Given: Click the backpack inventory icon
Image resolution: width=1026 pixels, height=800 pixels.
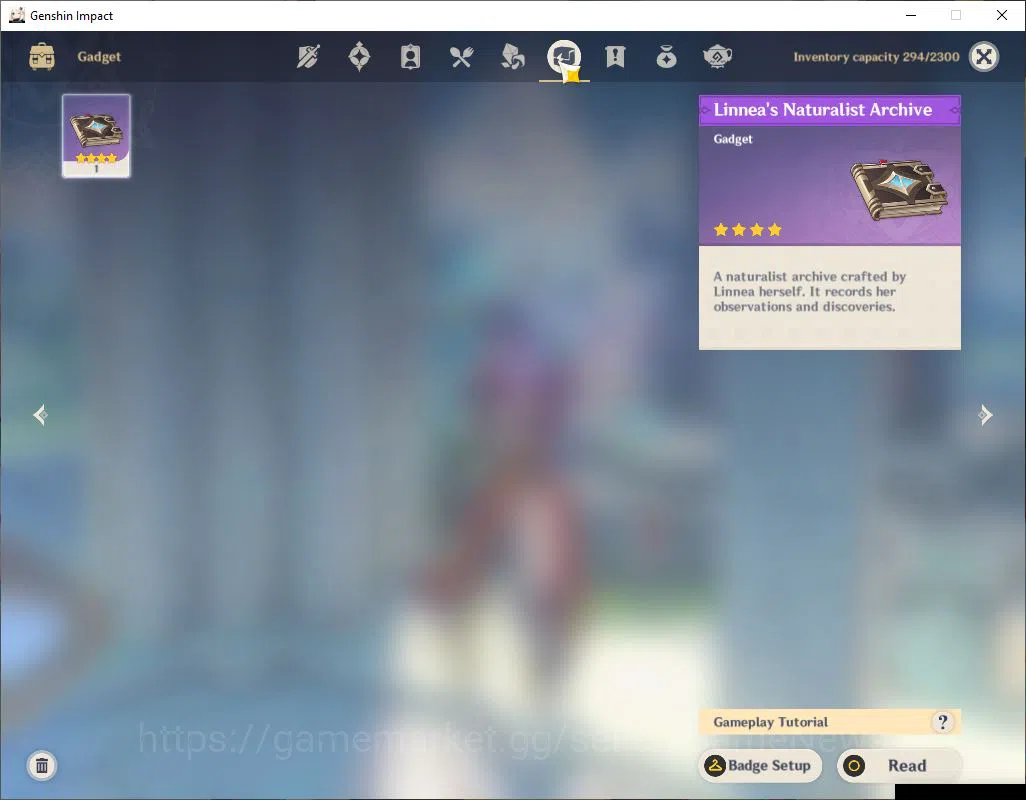Looking at the screenshot, I should pos(42,57).
